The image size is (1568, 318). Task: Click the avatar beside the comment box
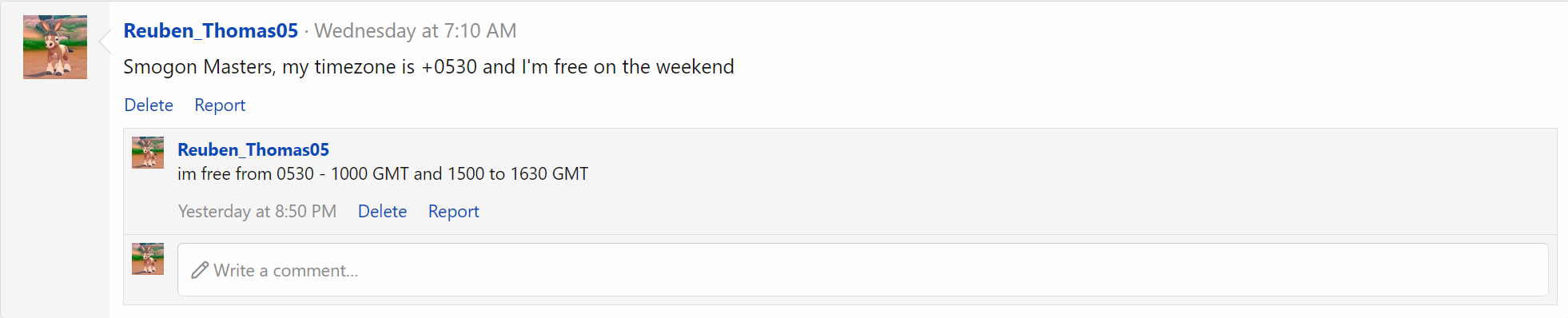pos(148,259)
